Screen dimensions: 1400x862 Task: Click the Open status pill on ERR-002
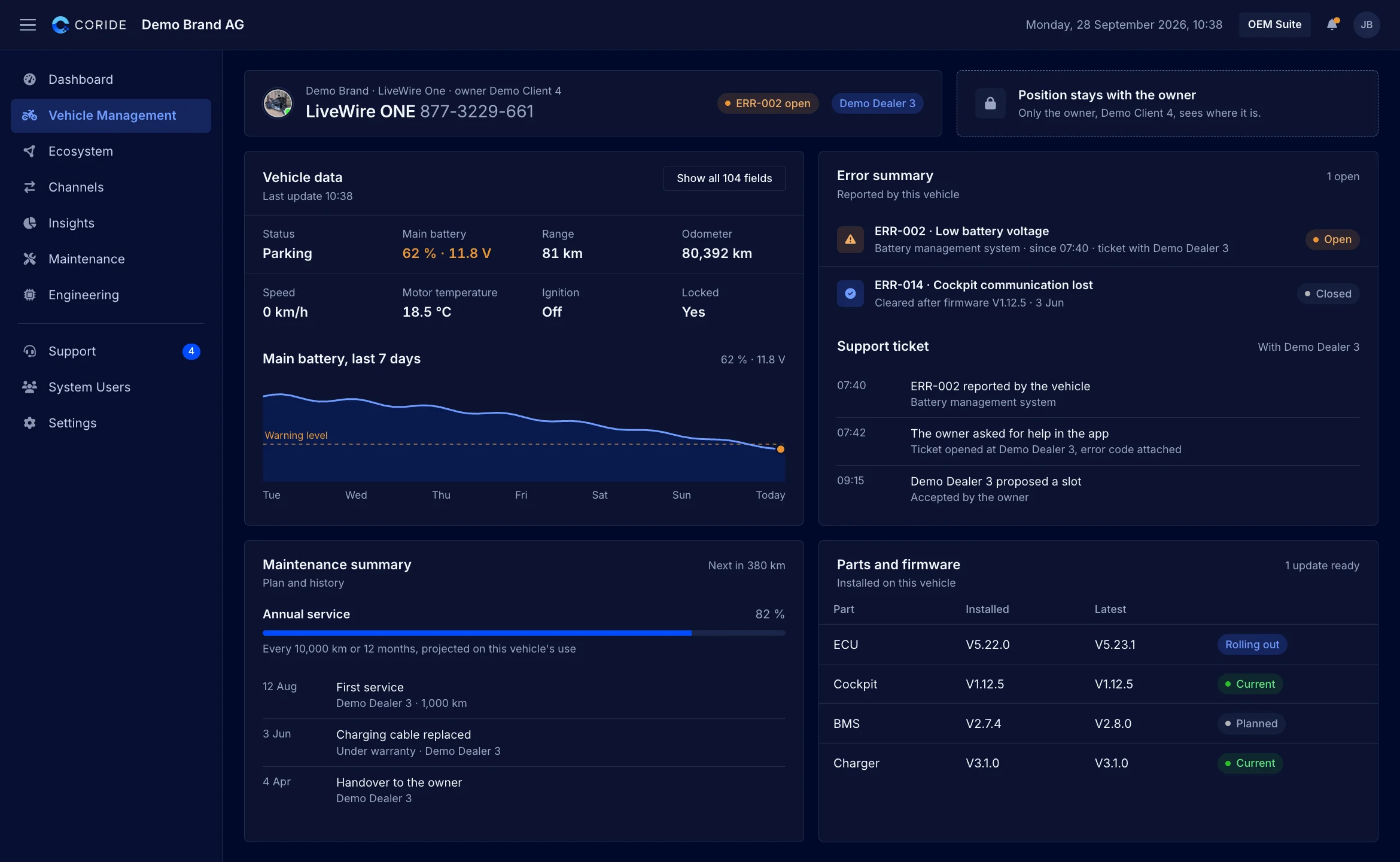coord(1332,239)
